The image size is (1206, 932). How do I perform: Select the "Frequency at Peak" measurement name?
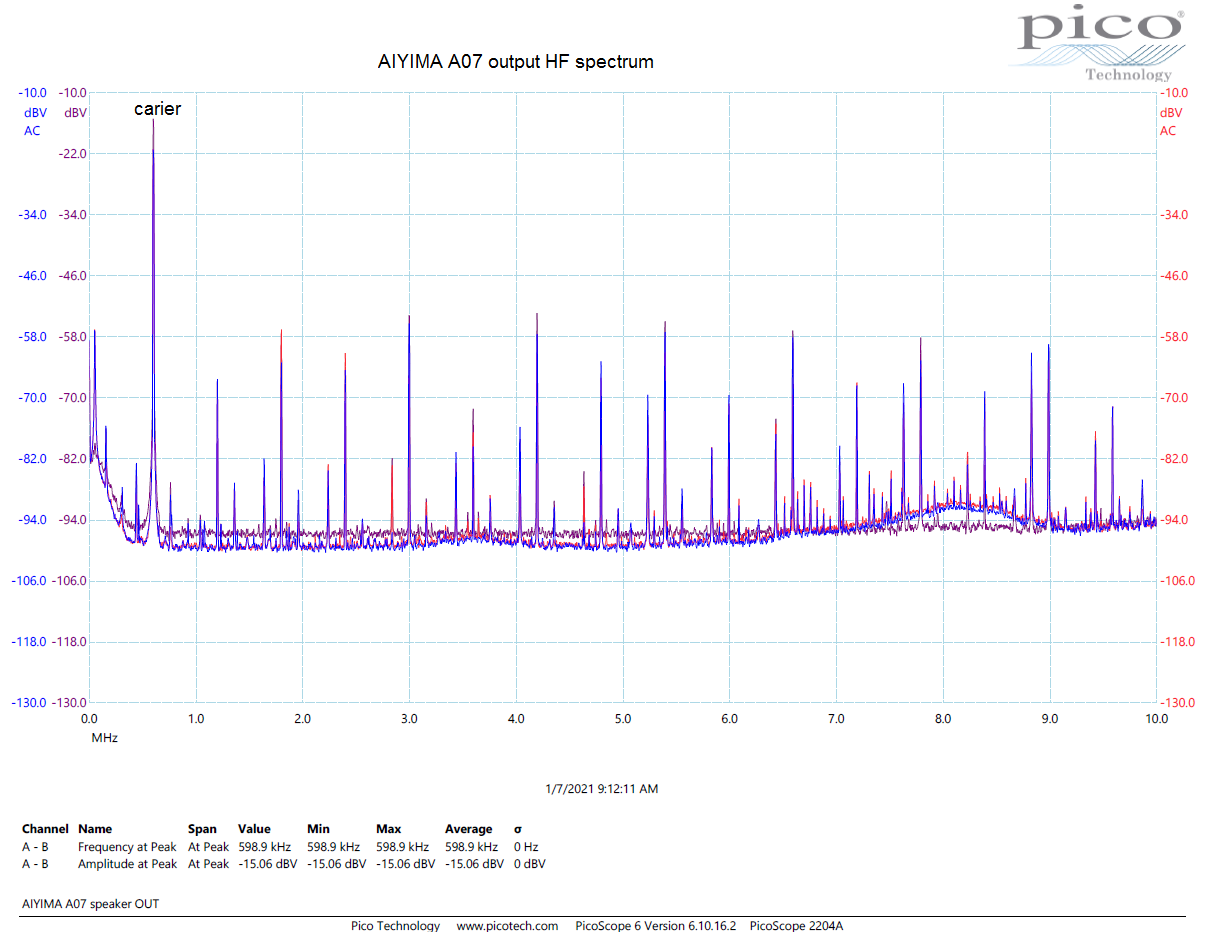click(127, 847)
